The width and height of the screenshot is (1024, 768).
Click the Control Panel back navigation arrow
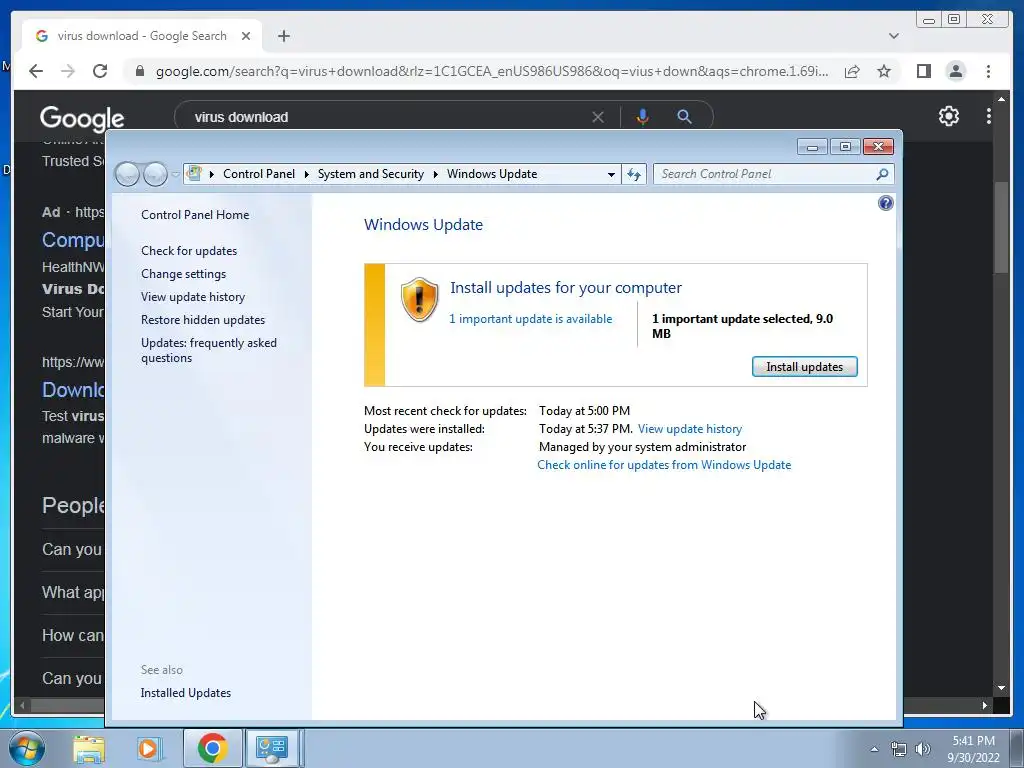[127, 174]
